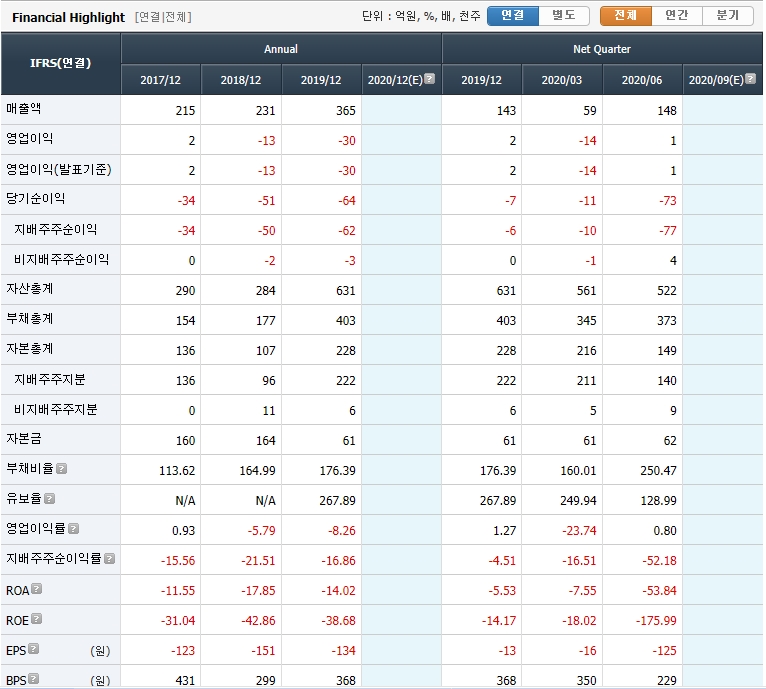The width and height of the screenshot is (766, 689).
Task: Open help icon next to 2020/12(E) header
Action: (429, 79)
